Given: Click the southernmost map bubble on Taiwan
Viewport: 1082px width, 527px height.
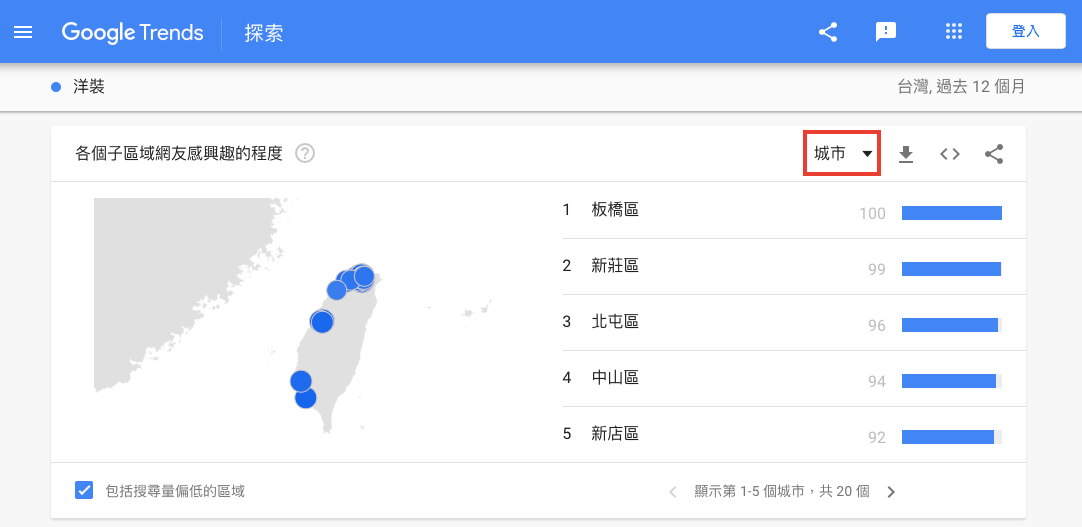Looking at the screenshot, I should click(x=306, y=398).
